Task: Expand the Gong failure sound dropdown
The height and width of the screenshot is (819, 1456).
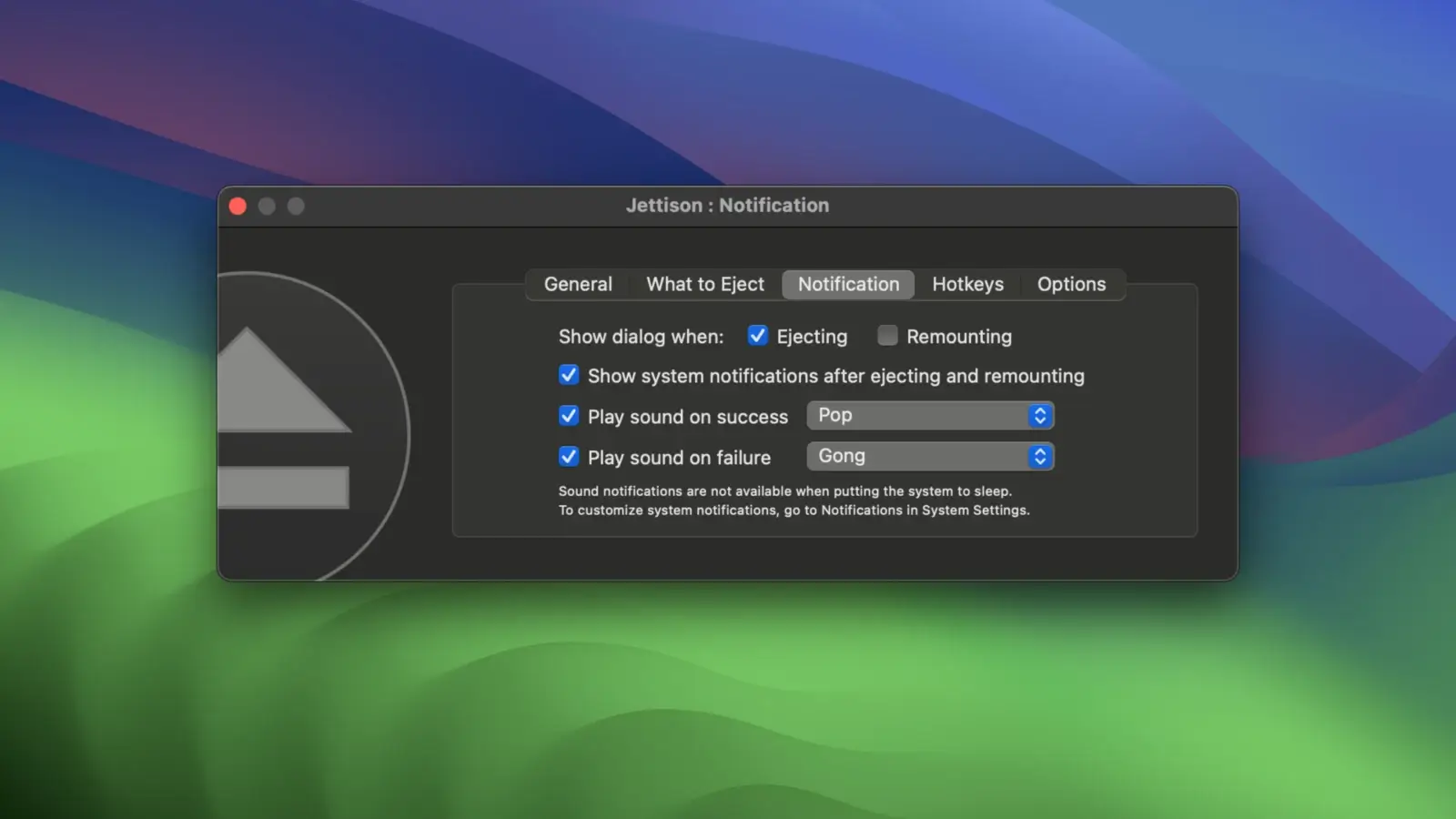Action: [930, 457]
